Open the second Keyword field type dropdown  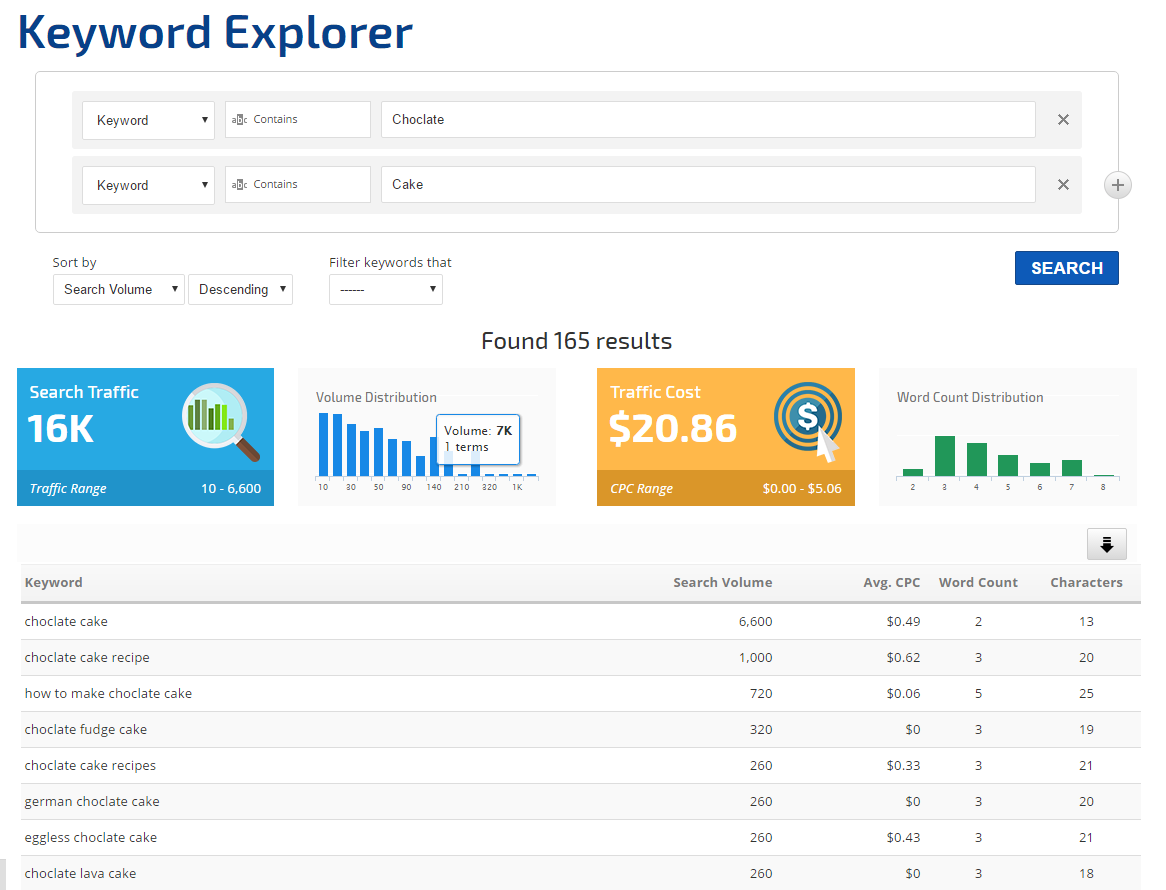[148, 185]
